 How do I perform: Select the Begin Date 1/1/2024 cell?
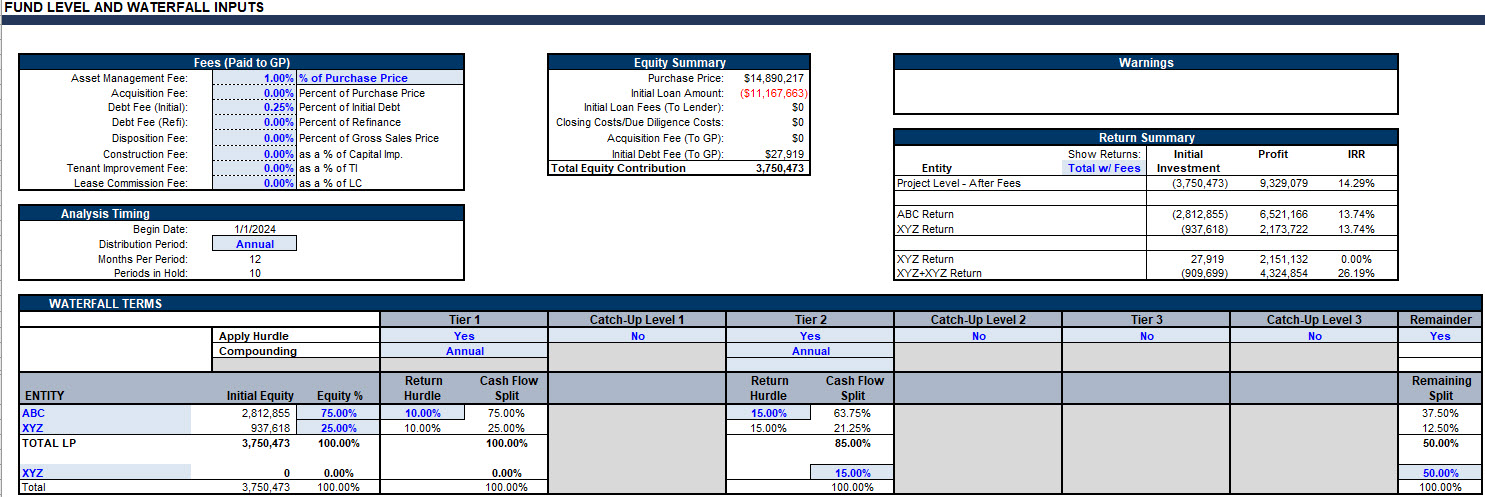pyautogui.click(x=255, y=229)
